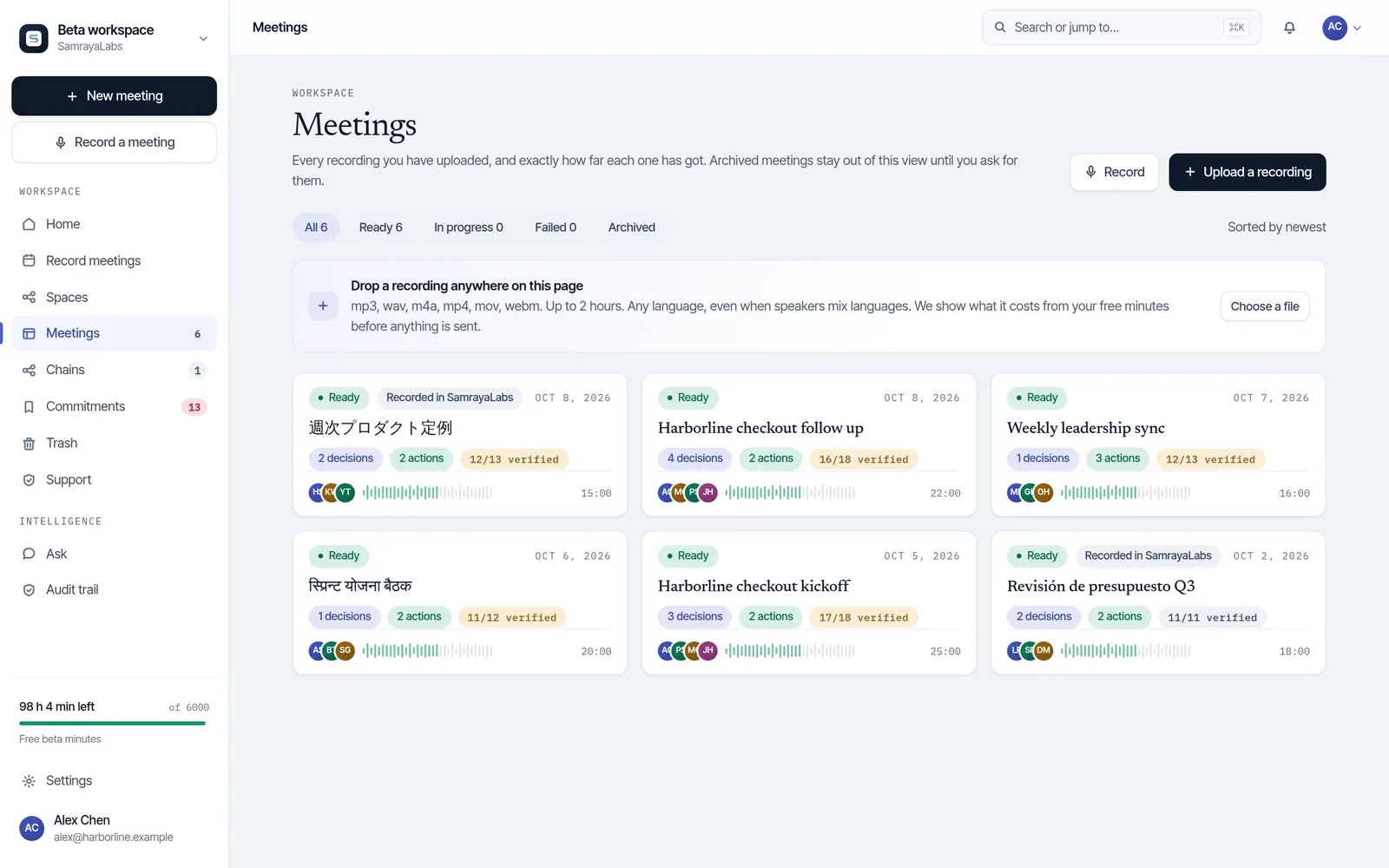The height and width of the screenshot is (868, 1389).
Task: Open the AC account menu in header
Action: (1342, 28)
